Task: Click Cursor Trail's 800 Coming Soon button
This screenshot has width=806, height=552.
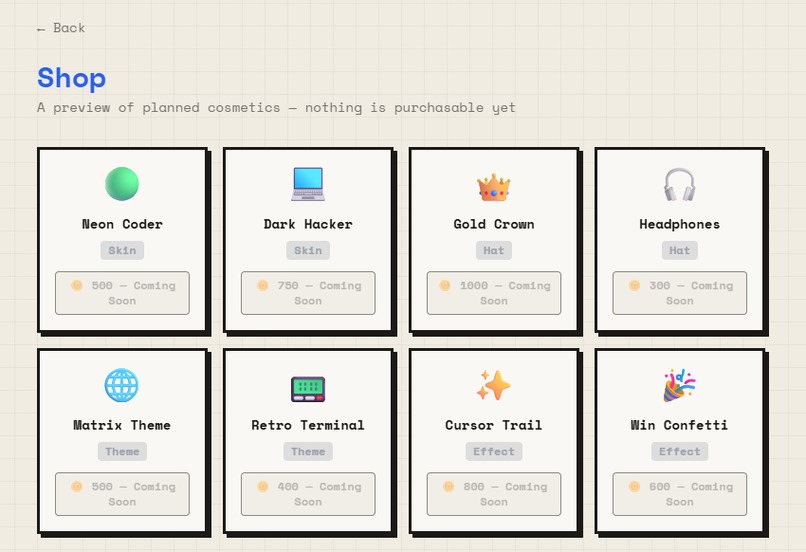Action: [x=494, y=494]
